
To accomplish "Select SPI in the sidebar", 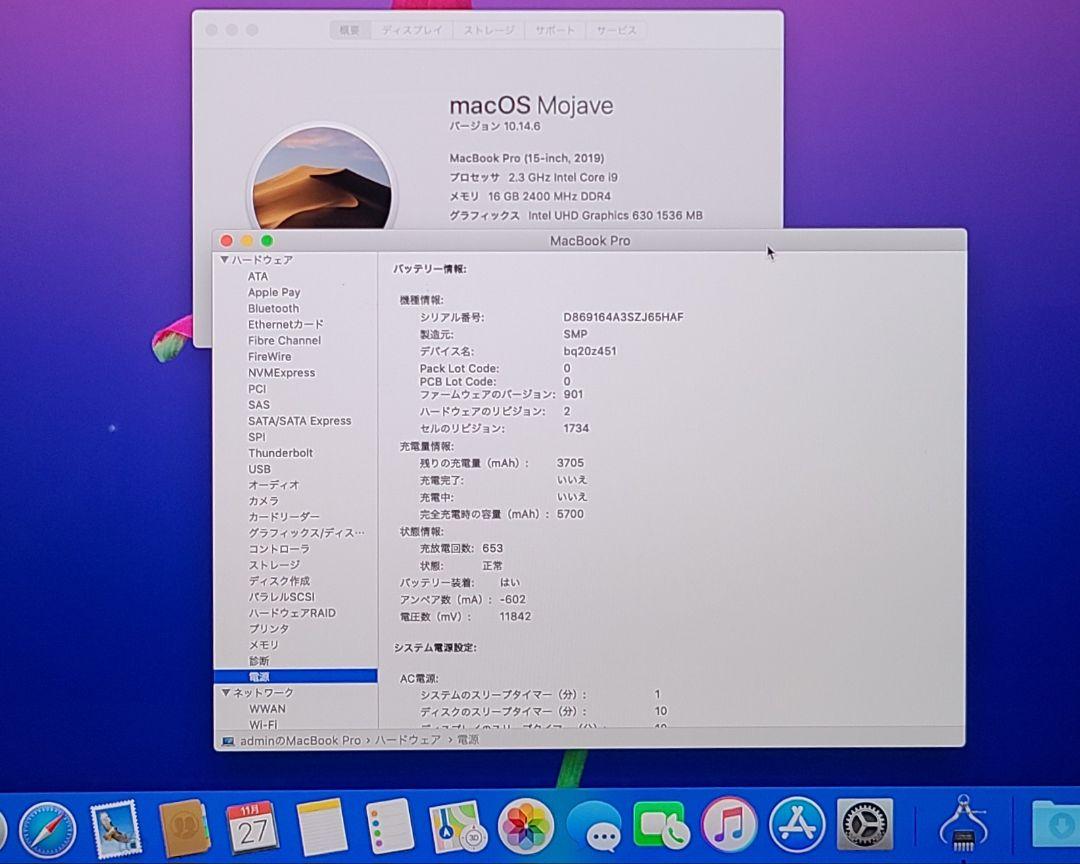I will 256,437.
